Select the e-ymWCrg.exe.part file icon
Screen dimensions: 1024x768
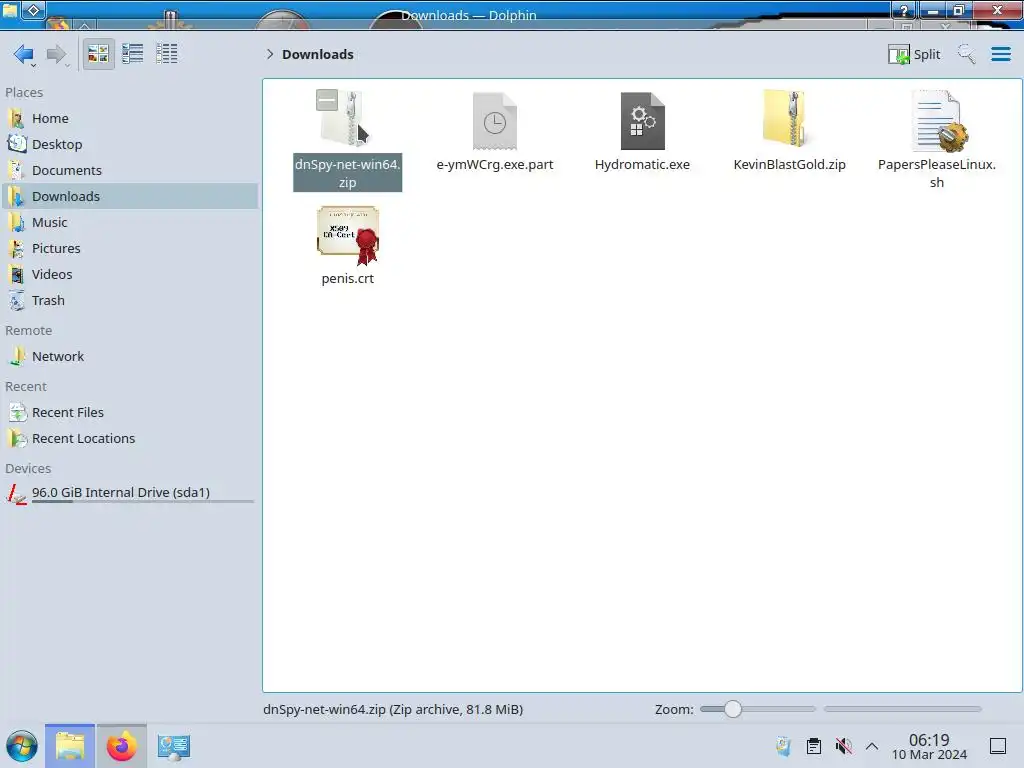click(494, 121)
